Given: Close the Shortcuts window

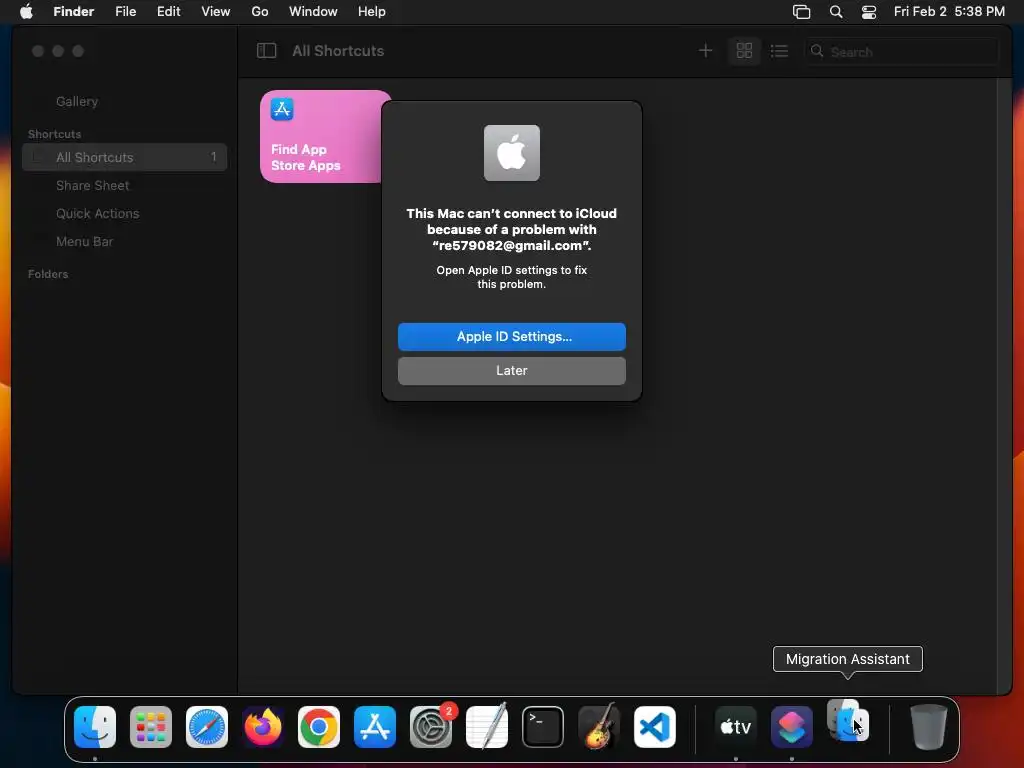Looking at the screenshot, I should click(x=38, y=51).
